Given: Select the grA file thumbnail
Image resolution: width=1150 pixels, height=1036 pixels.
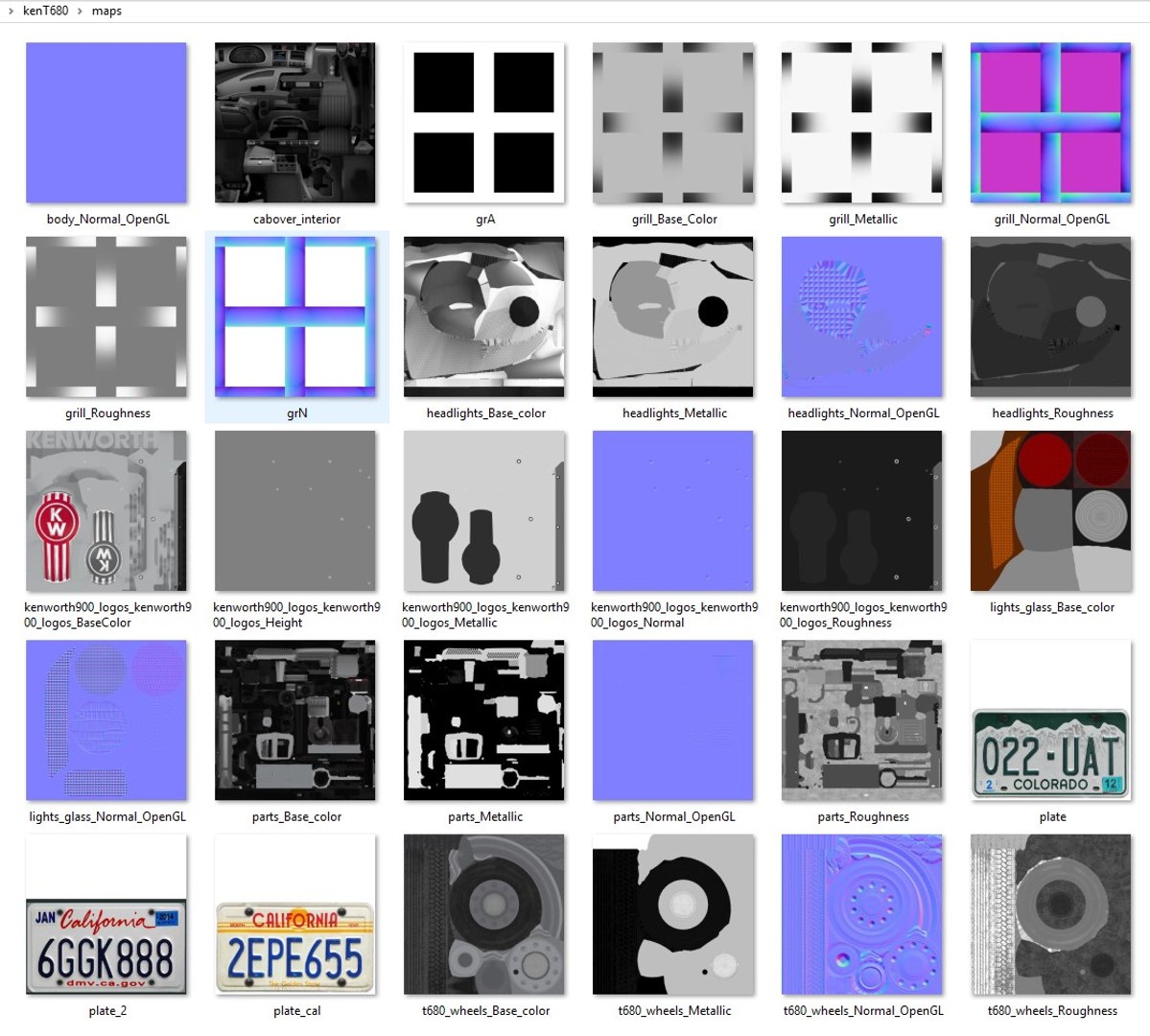Looking at the screenshot, I should [x=484, y=123].
